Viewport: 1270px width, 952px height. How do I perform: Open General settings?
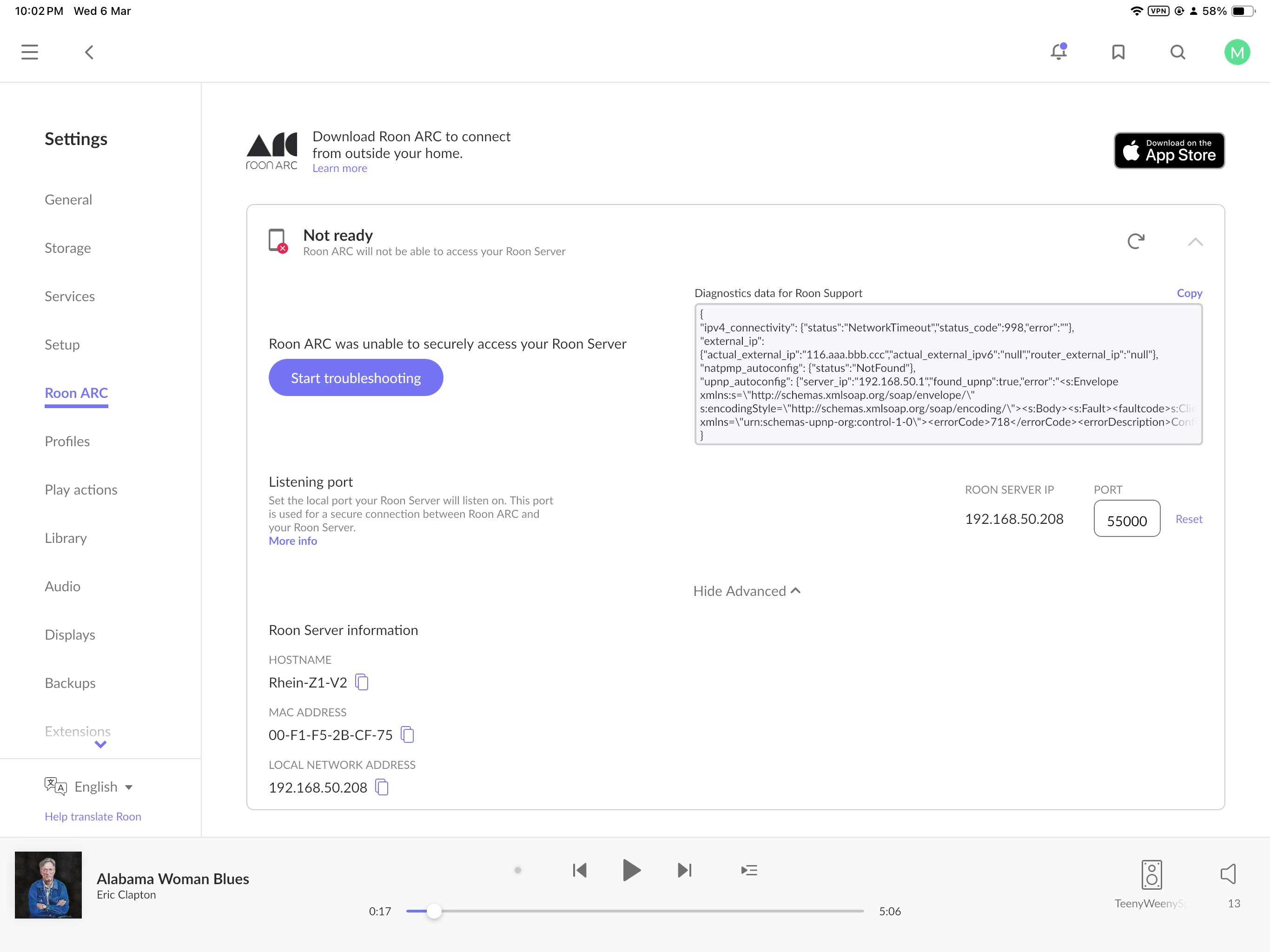(x=68, y=199)
